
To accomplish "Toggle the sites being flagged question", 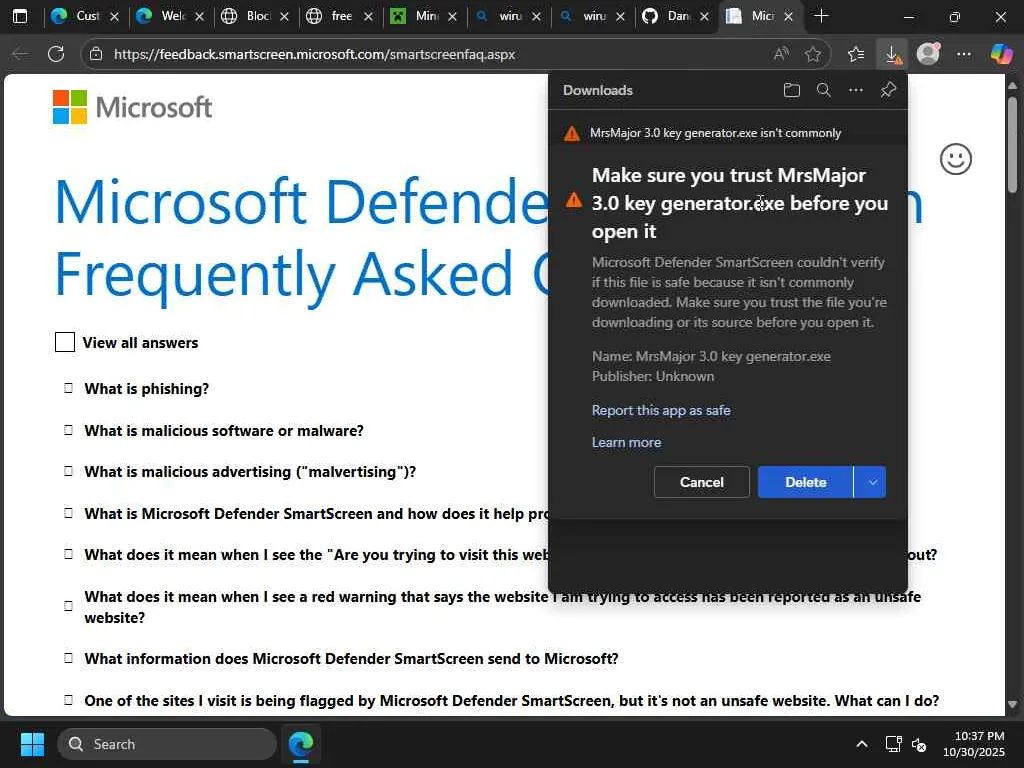I will point(68,700).
